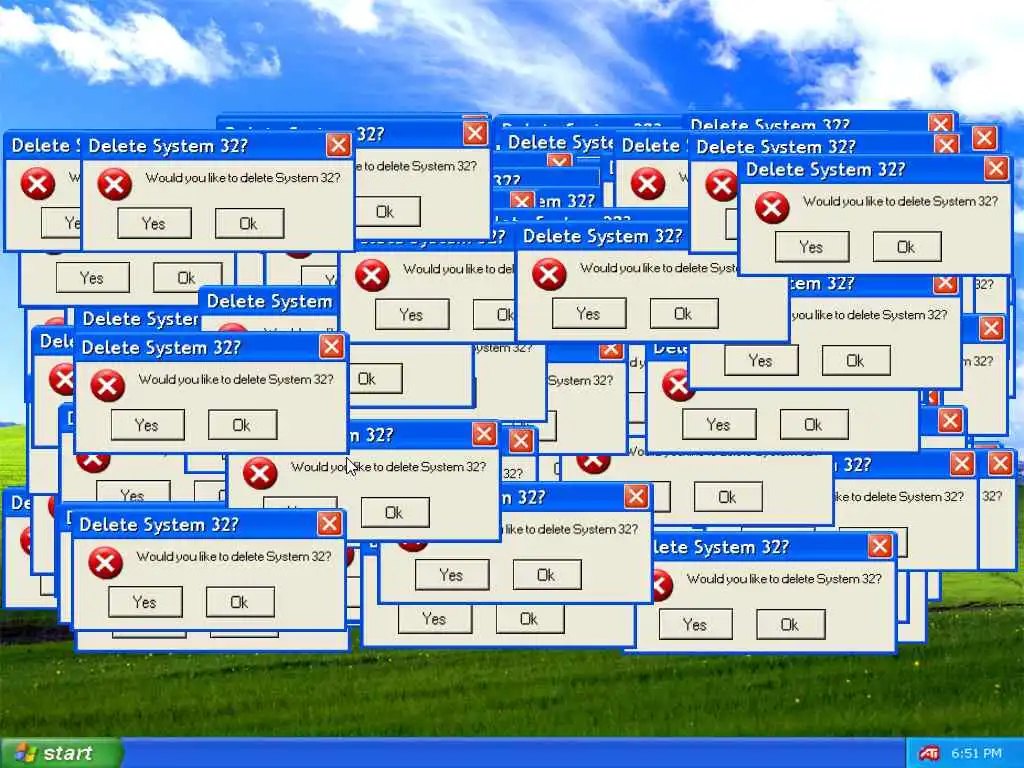Click Yes in the top-right complete dialog

pos(812,247)
